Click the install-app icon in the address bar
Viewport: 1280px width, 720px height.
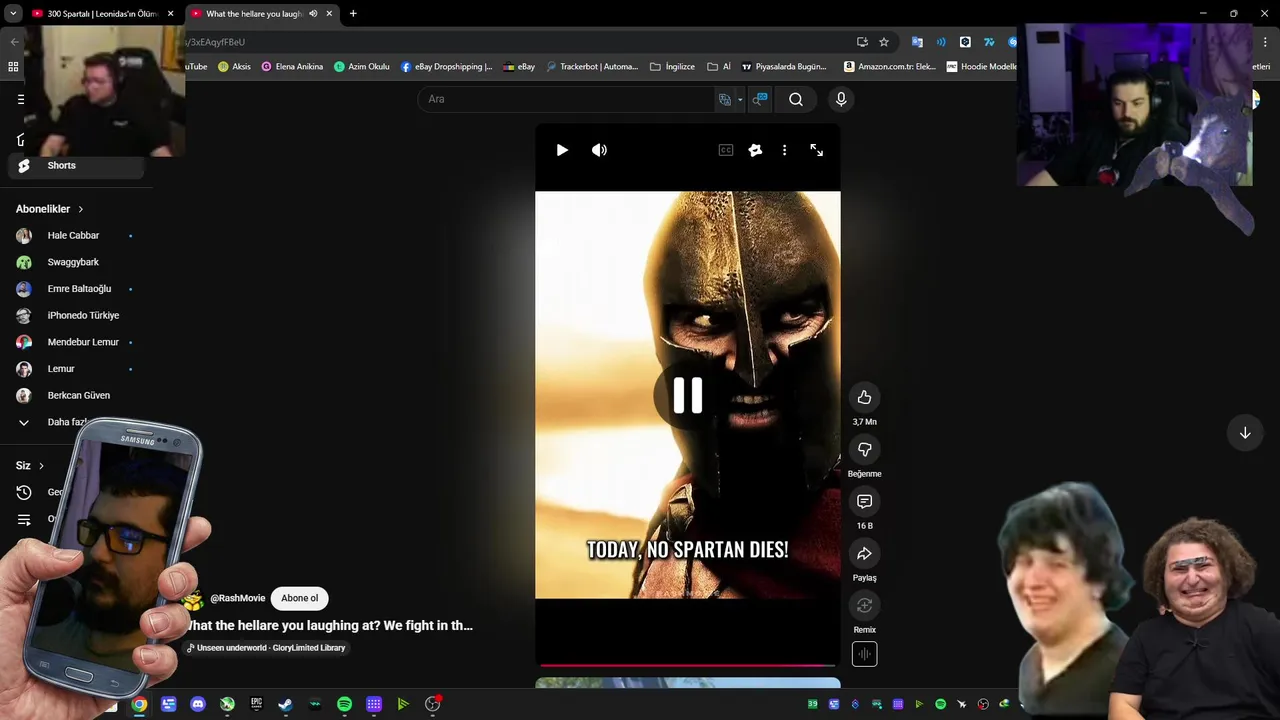[x=862, y=42]
